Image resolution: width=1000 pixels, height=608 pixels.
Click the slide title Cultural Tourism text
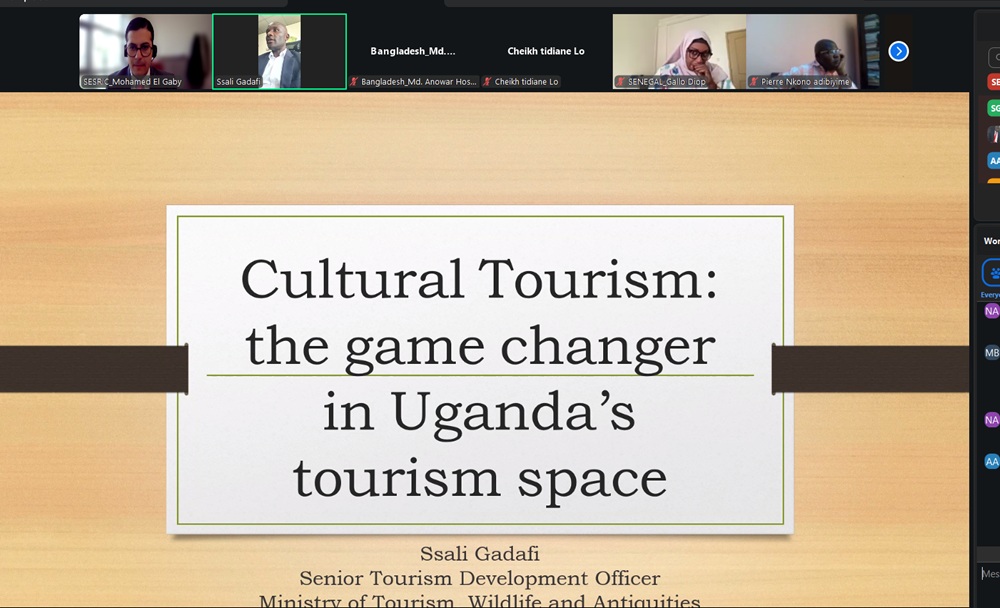coord(478,279)
